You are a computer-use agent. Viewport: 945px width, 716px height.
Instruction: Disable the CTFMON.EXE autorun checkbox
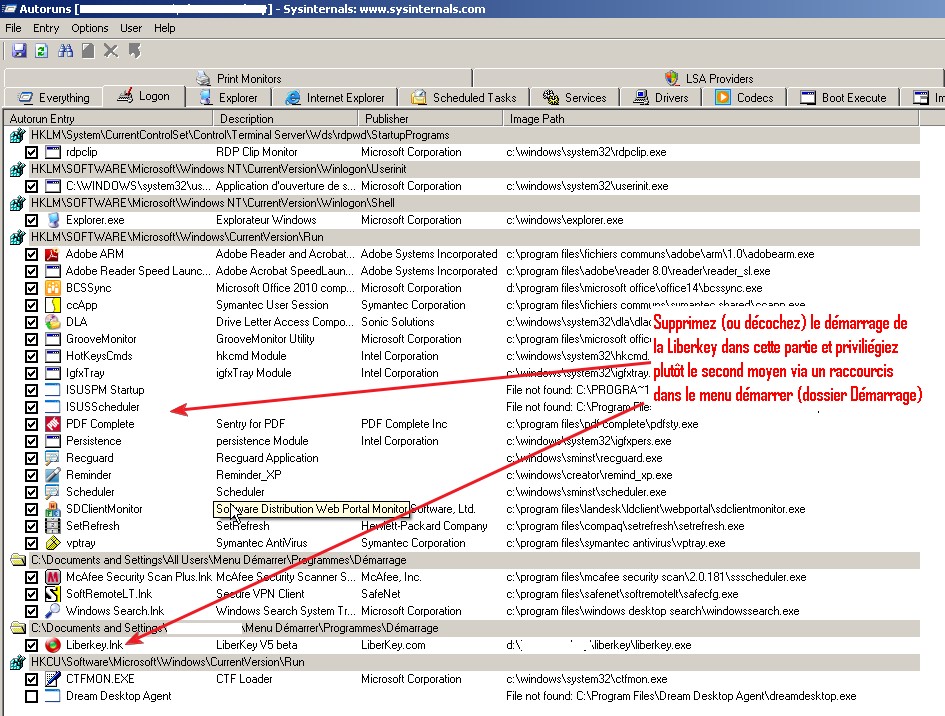coord(32,679)
